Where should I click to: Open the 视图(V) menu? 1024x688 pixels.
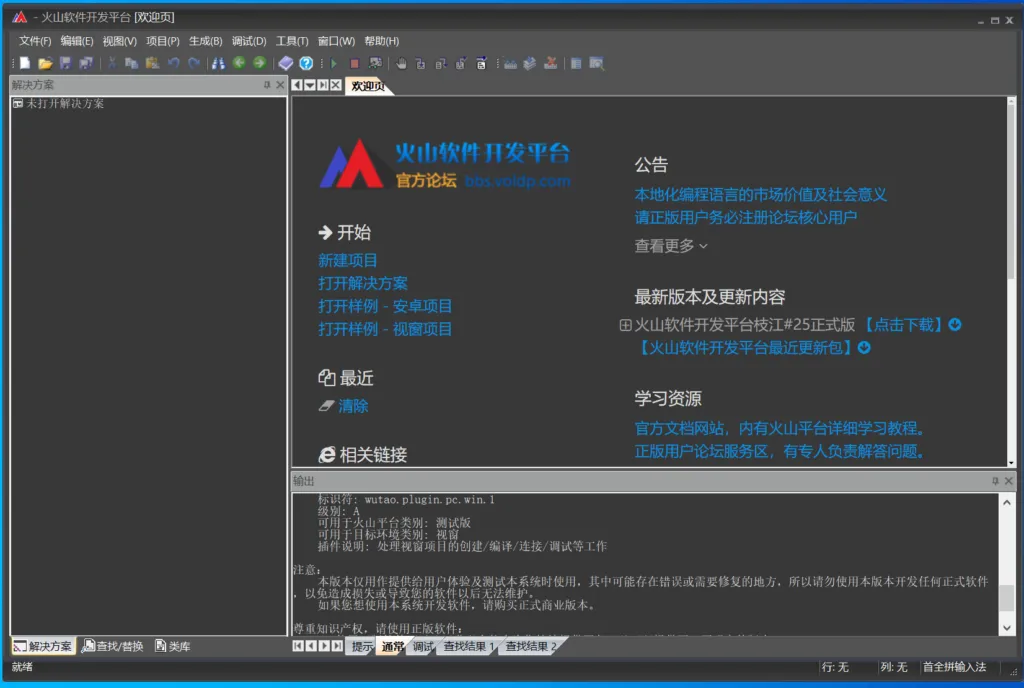(x=120, y=41)
